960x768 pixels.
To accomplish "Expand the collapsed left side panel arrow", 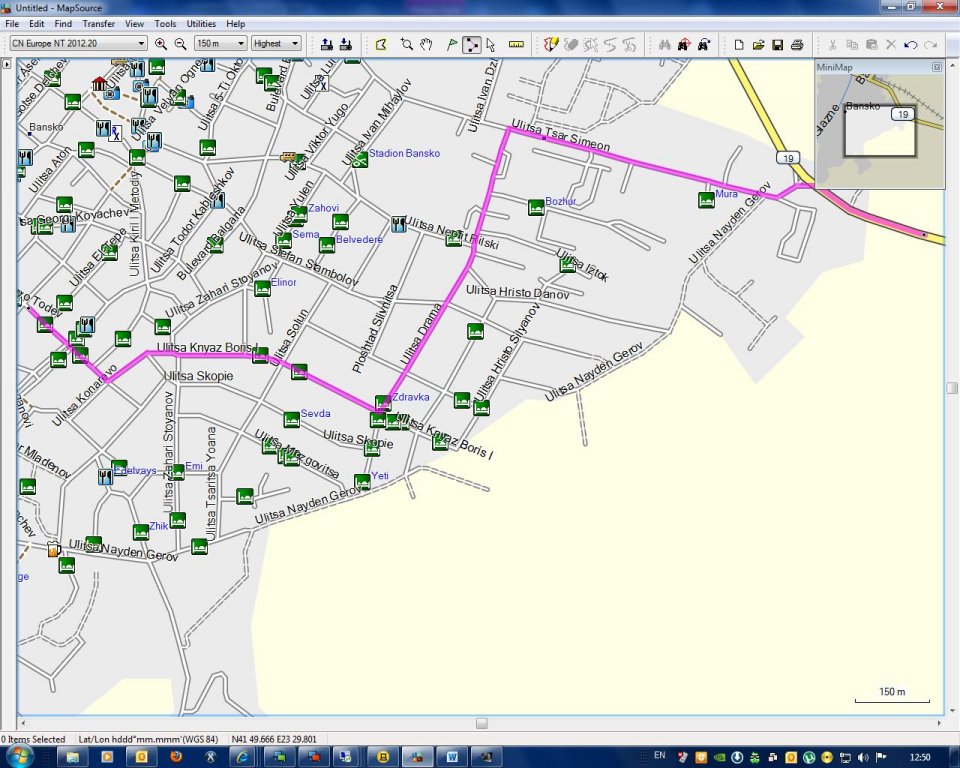I will (x=7, y=64).
